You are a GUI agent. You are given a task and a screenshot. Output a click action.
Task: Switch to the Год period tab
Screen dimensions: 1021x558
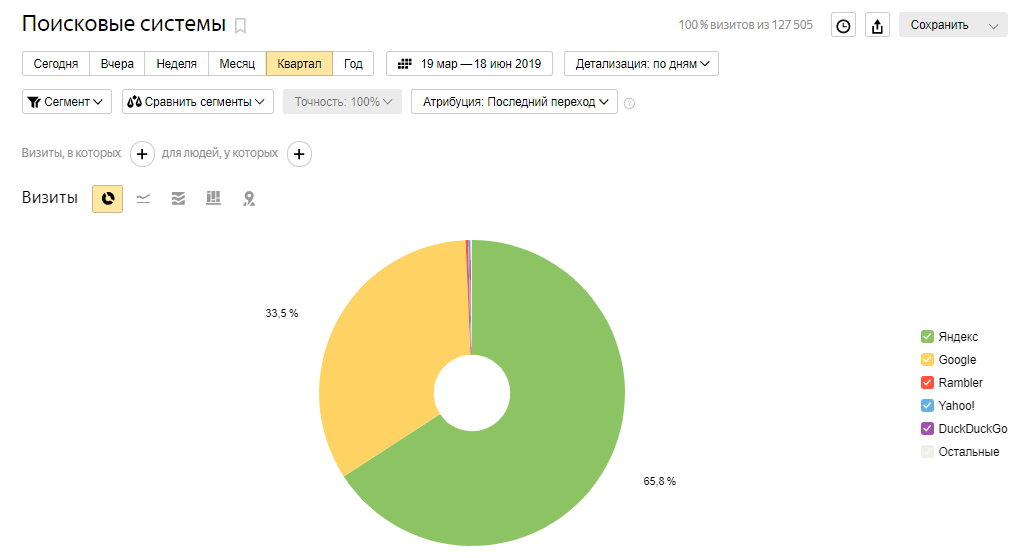[353, 64]
